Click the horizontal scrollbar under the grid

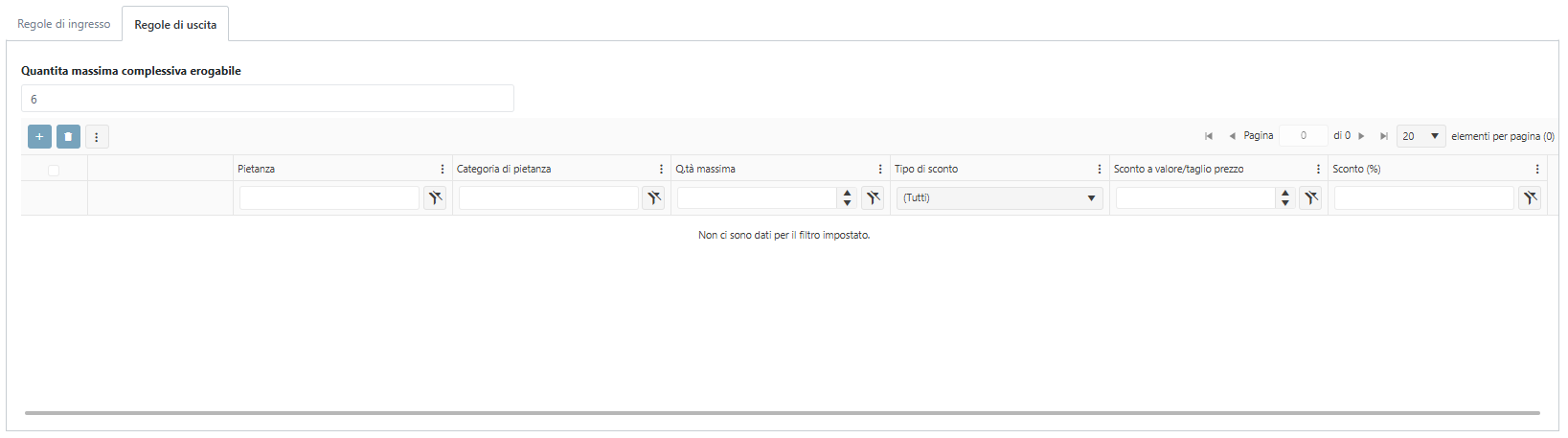click(782, 413)
